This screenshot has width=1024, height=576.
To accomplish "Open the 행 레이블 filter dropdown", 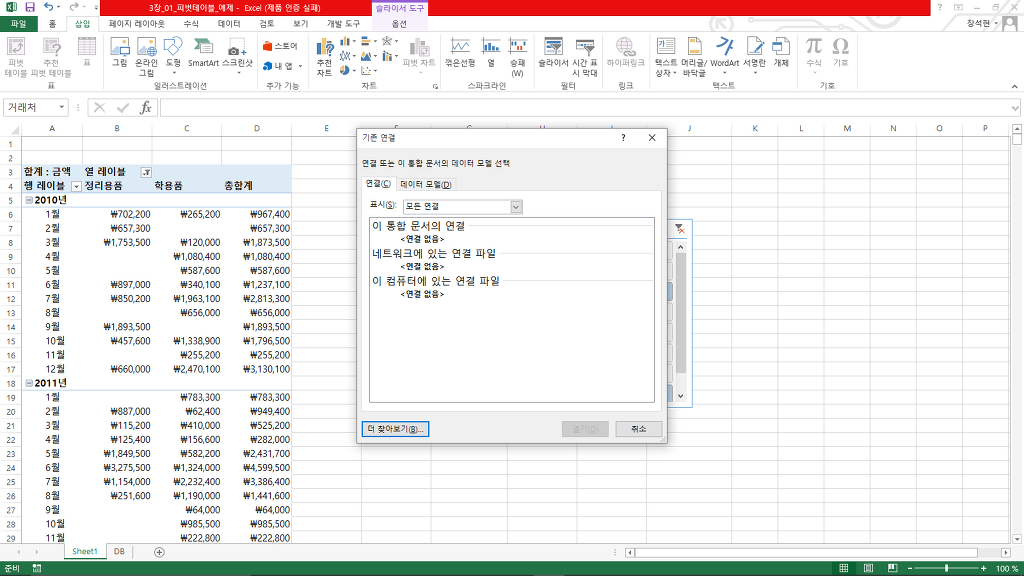I will pos(76,187).
